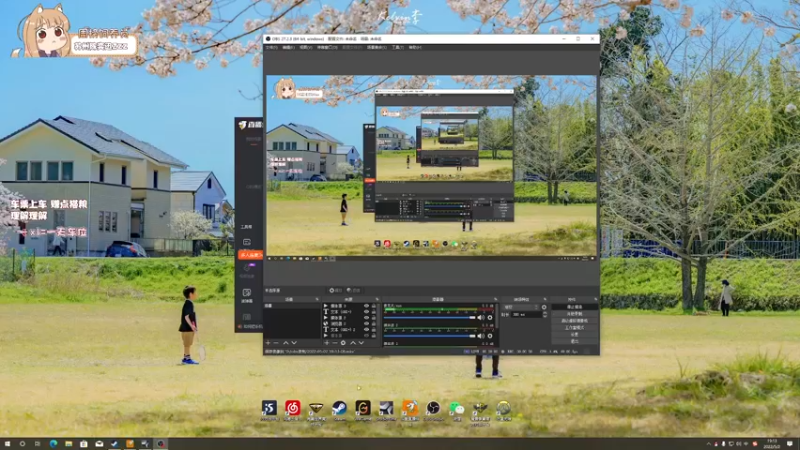Image resolution: width=800 pixels, height=450 pixels.
Task: Mute the second audio mixer channel
Action: (481, 336)
